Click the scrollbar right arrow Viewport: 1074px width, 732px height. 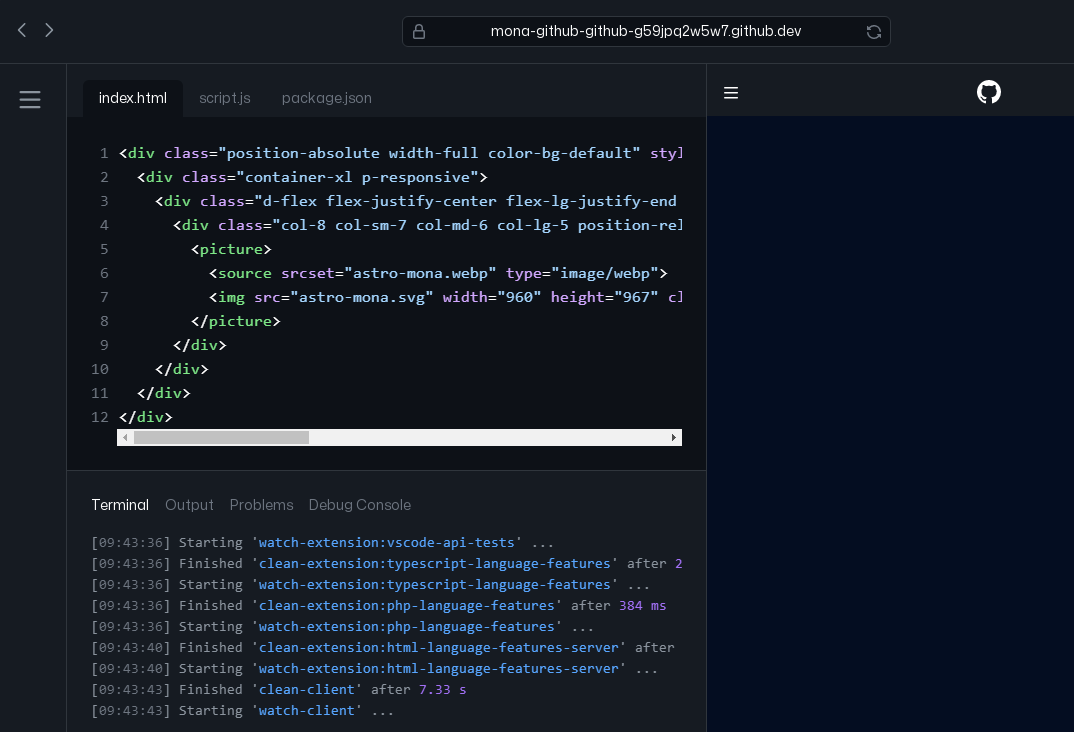673,437
